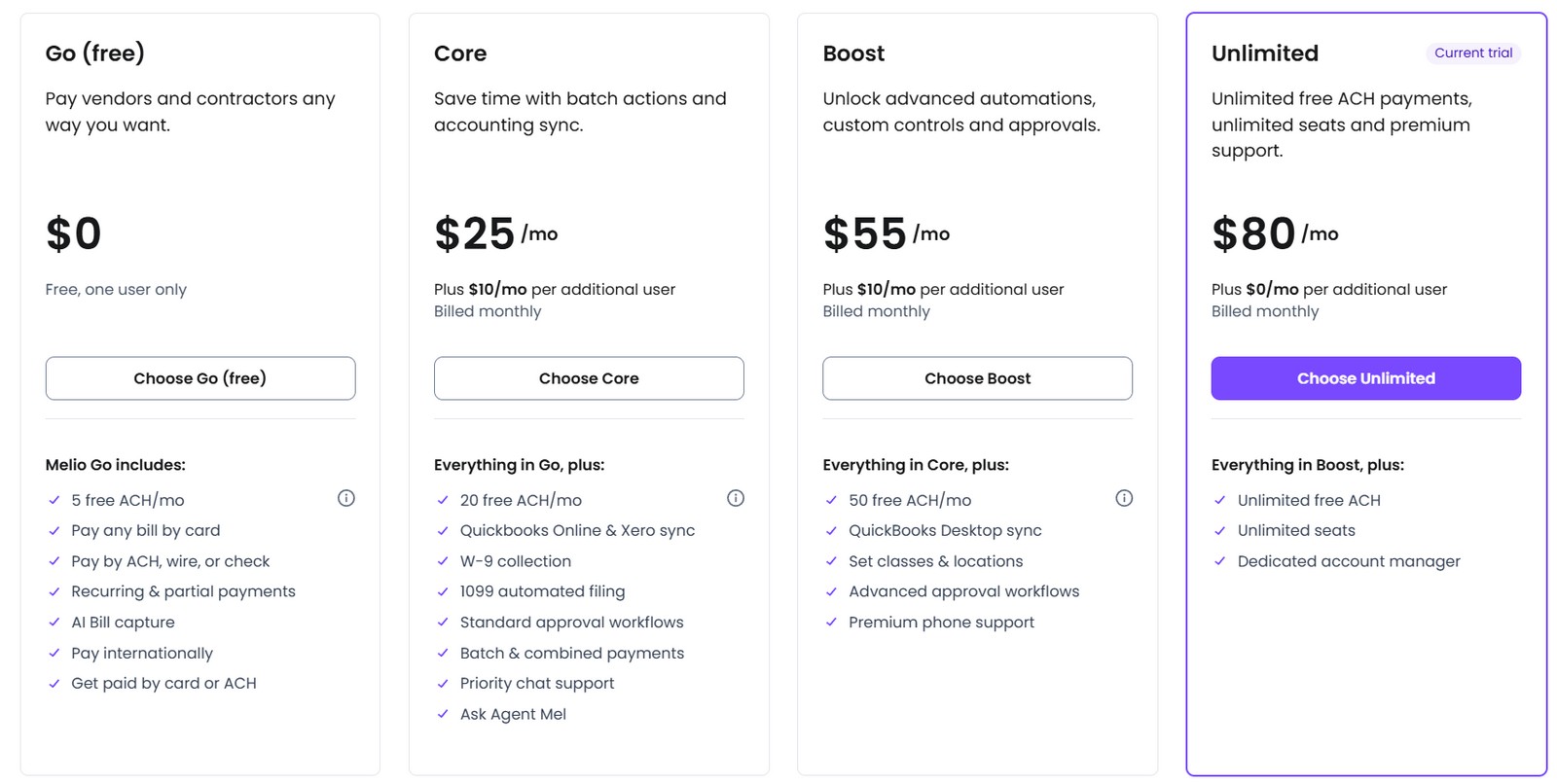Click the checkmark next to Ask Agent Mel
The image size is (1557, 784).
[442, 714]
